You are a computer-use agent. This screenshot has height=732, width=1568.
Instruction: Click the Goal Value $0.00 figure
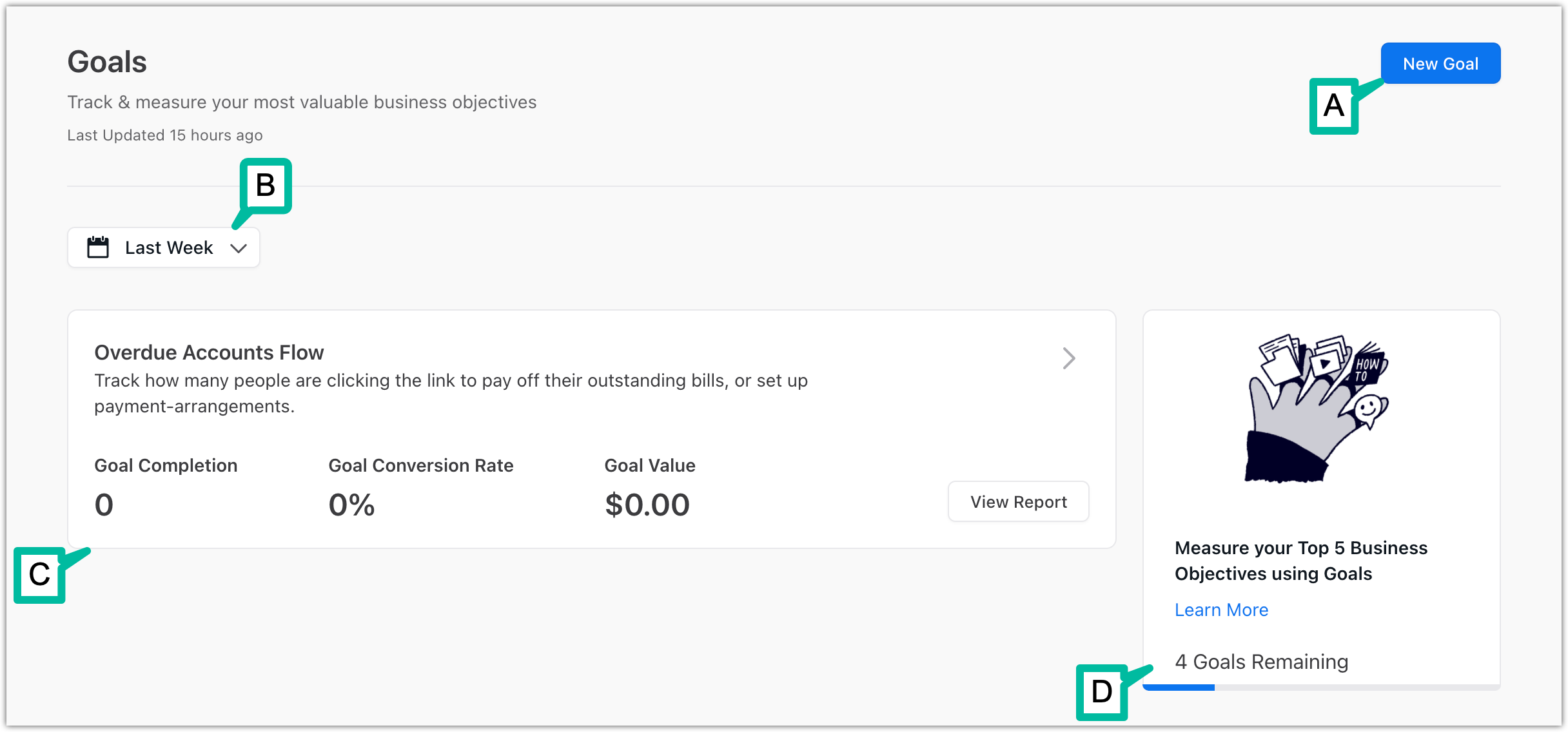tap(647, 505)
